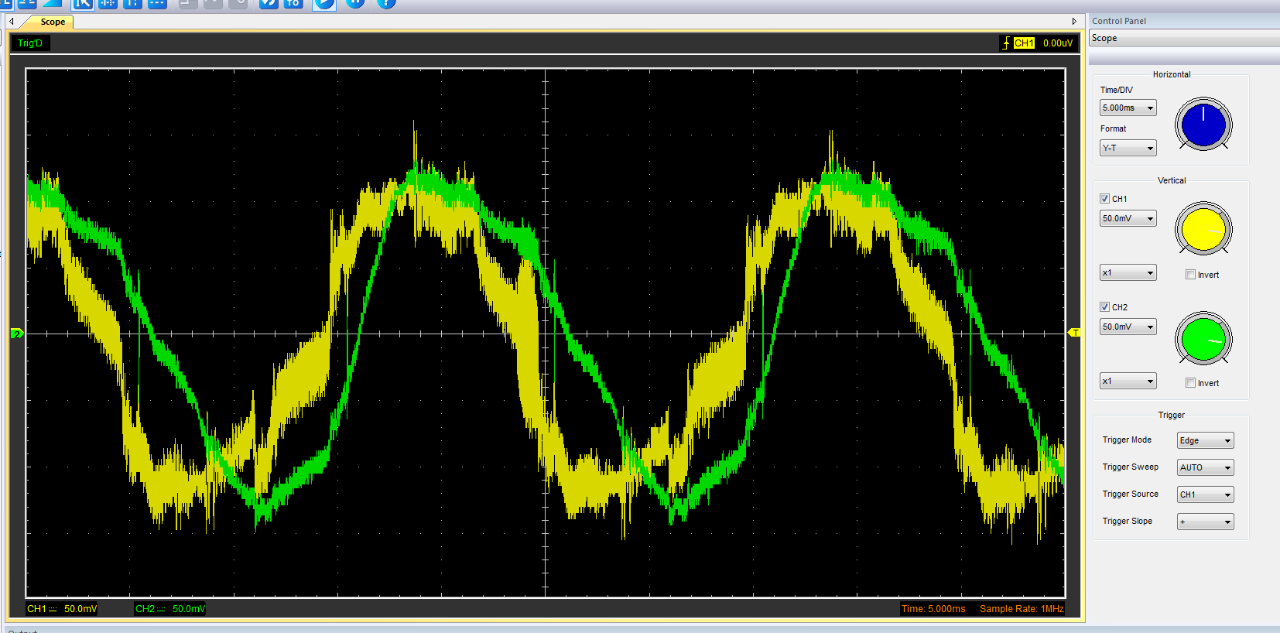The height and width of the screenshot is (633, 1280).
Task: Click the blue horizontal Time/DIV knob
Action: point(1204,126)
